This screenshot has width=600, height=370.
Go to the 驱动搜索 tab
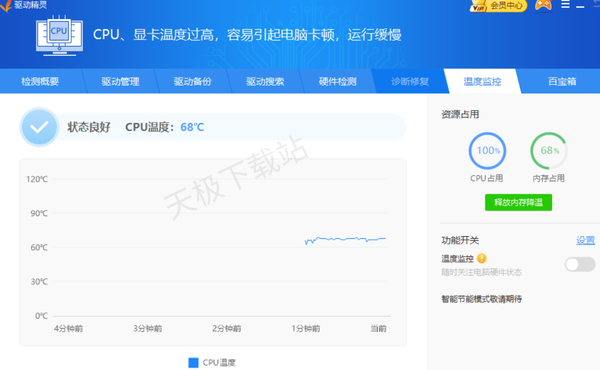[265, 81]
